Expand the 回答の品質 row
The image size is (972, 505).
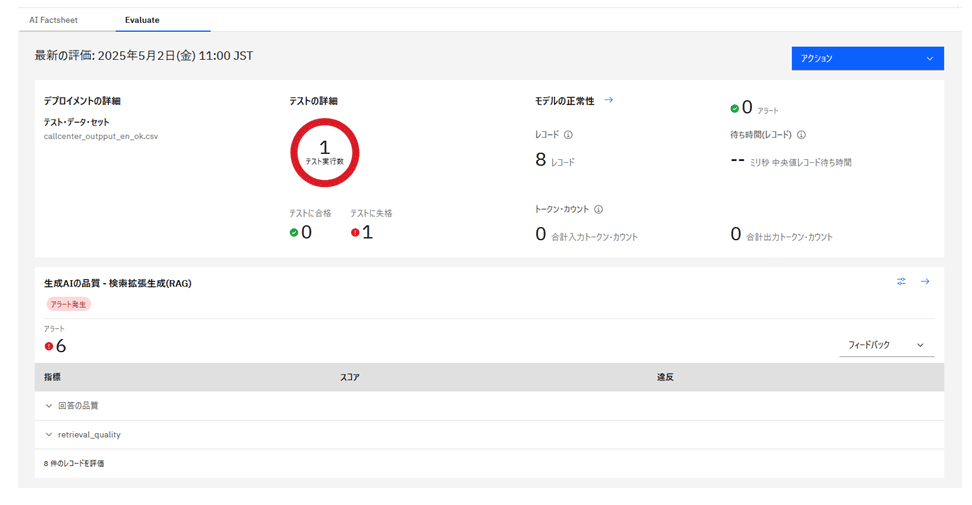[49, 406]
